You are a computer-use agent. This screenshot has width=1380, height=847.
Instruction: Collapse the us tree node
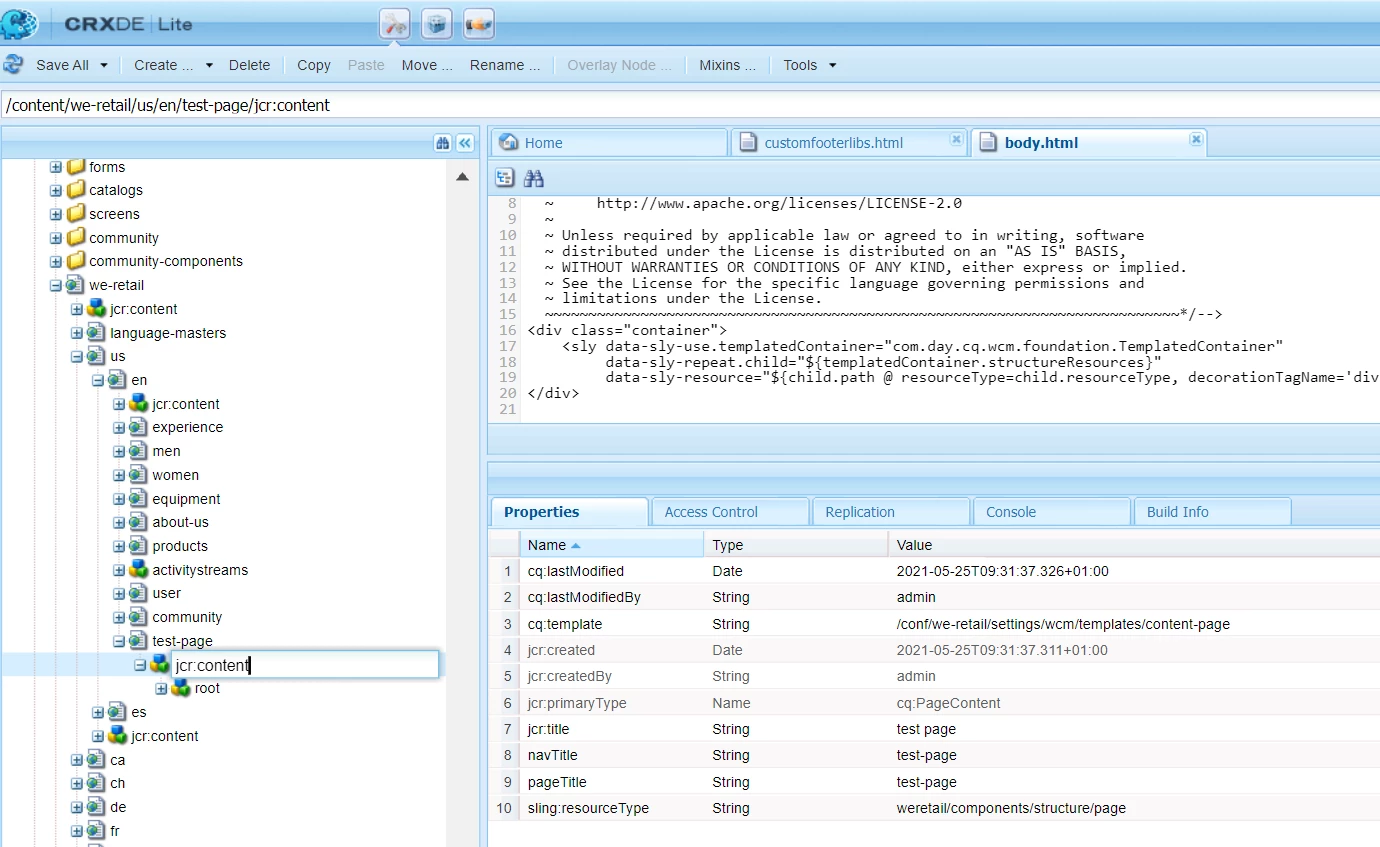click(x=77, y=356)
